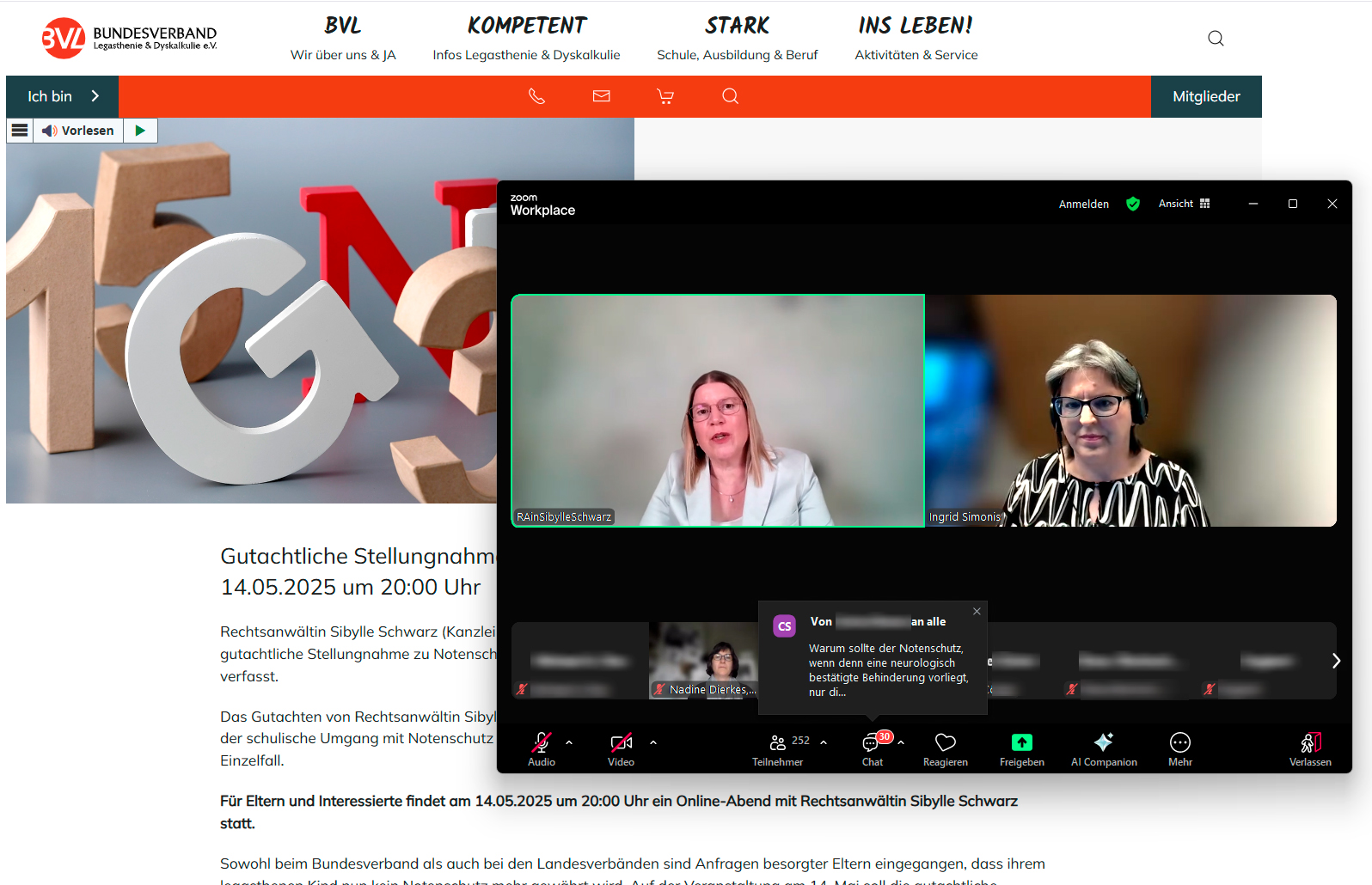Open the STARK navigation menu

(x=737, y=39)
